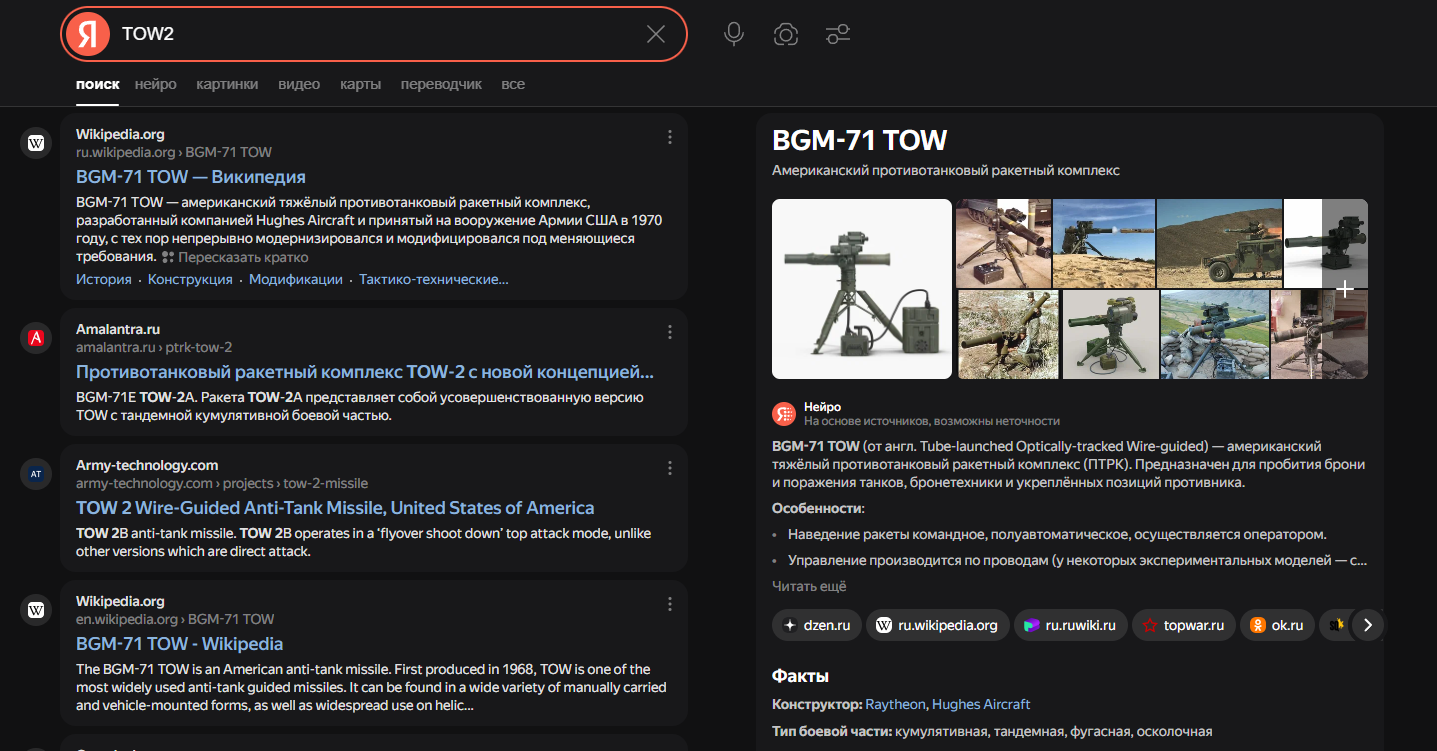Switch to the переводчик tab
Viewport: 1437px width, 751px height.
441,84
